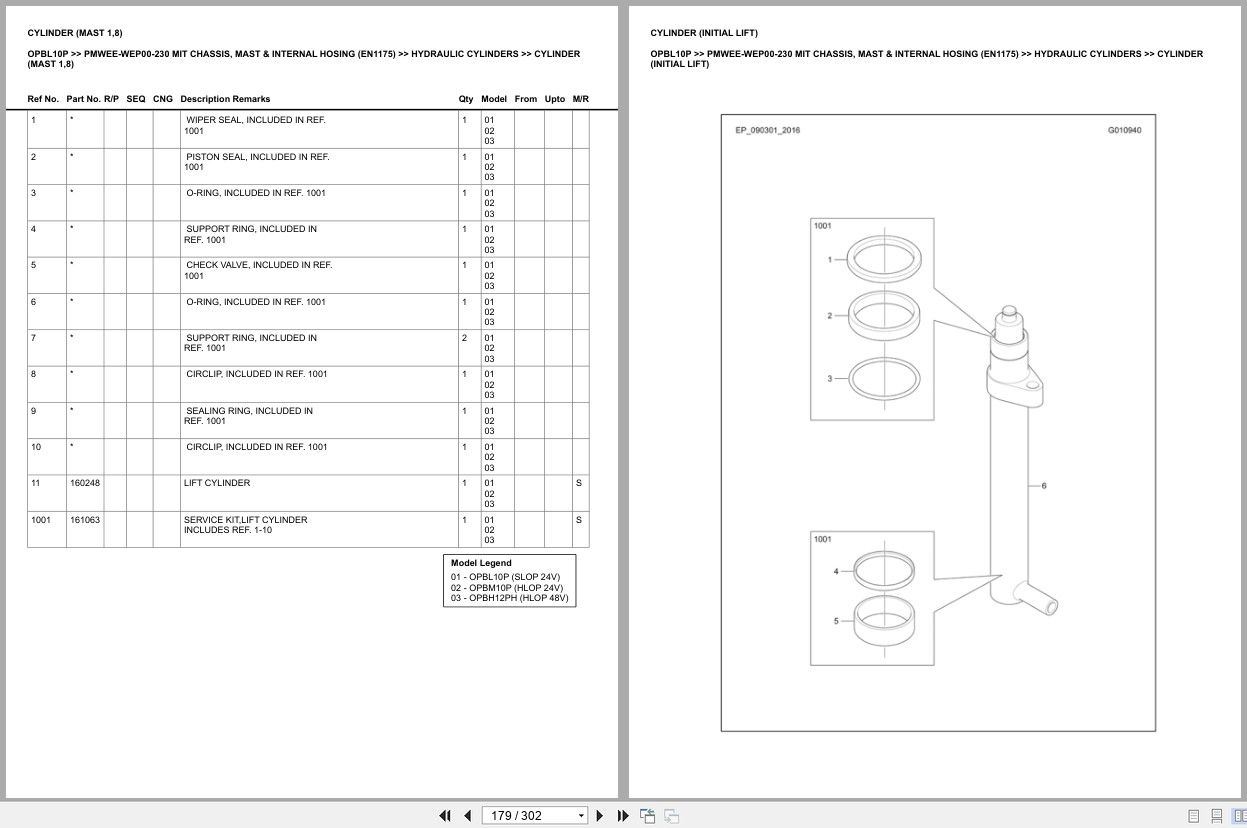The image size is (1247, 828).
Task: Click part number 160248
Action: pos(85,483)
